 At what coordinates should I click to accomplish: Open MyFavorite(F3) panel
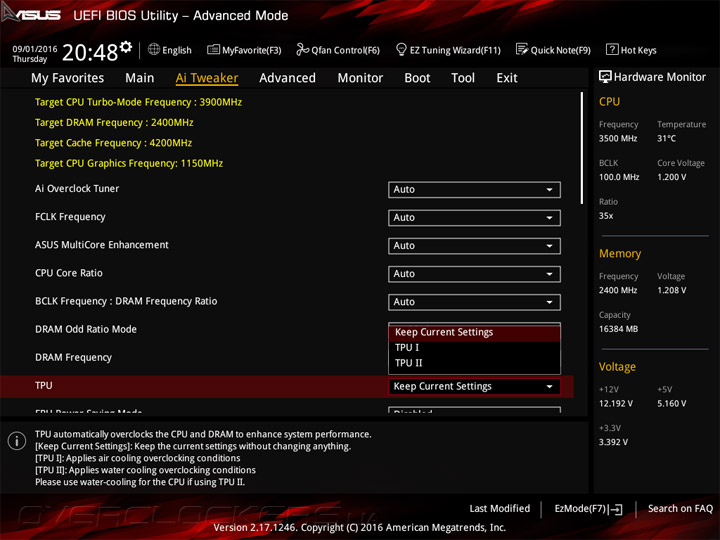(x=244, y=50)
